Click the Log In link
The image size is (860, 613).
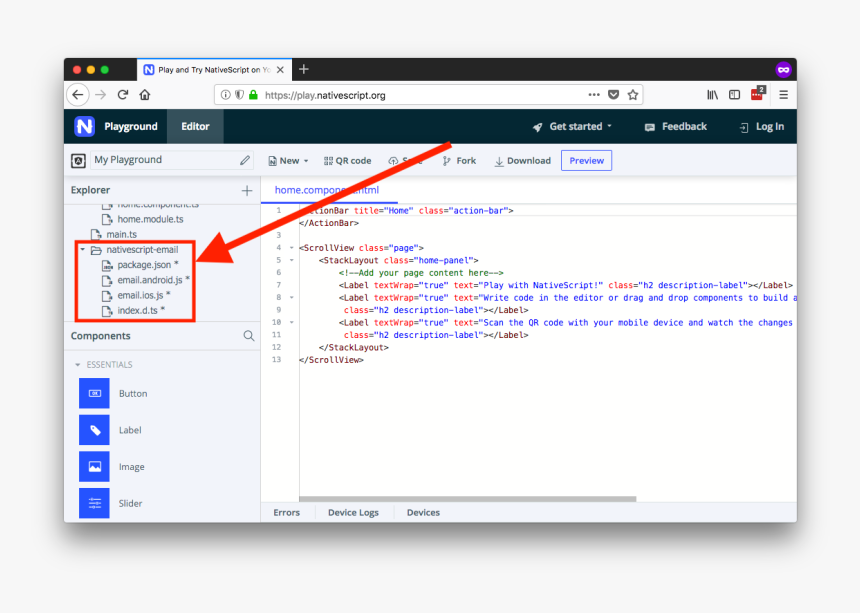tap(761, 127)
